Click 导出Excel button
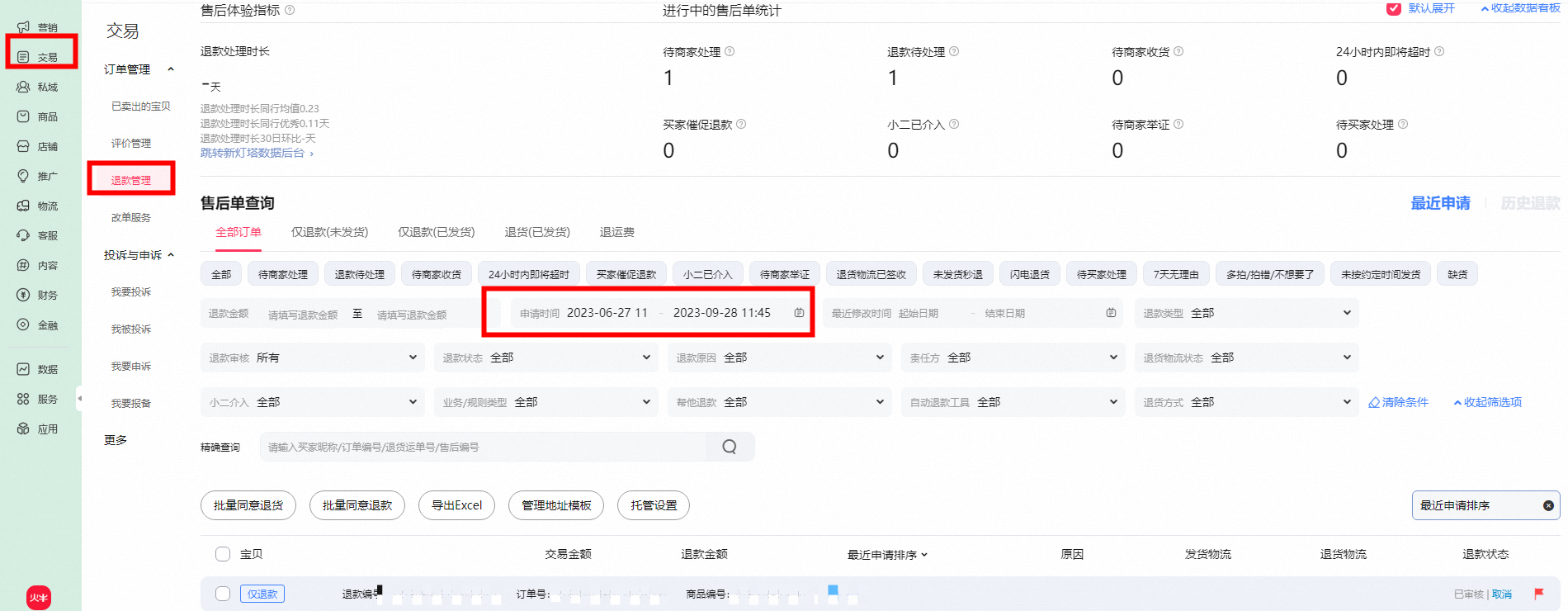1568x611 pixels. pyautogui.click(x=456, y=505)
